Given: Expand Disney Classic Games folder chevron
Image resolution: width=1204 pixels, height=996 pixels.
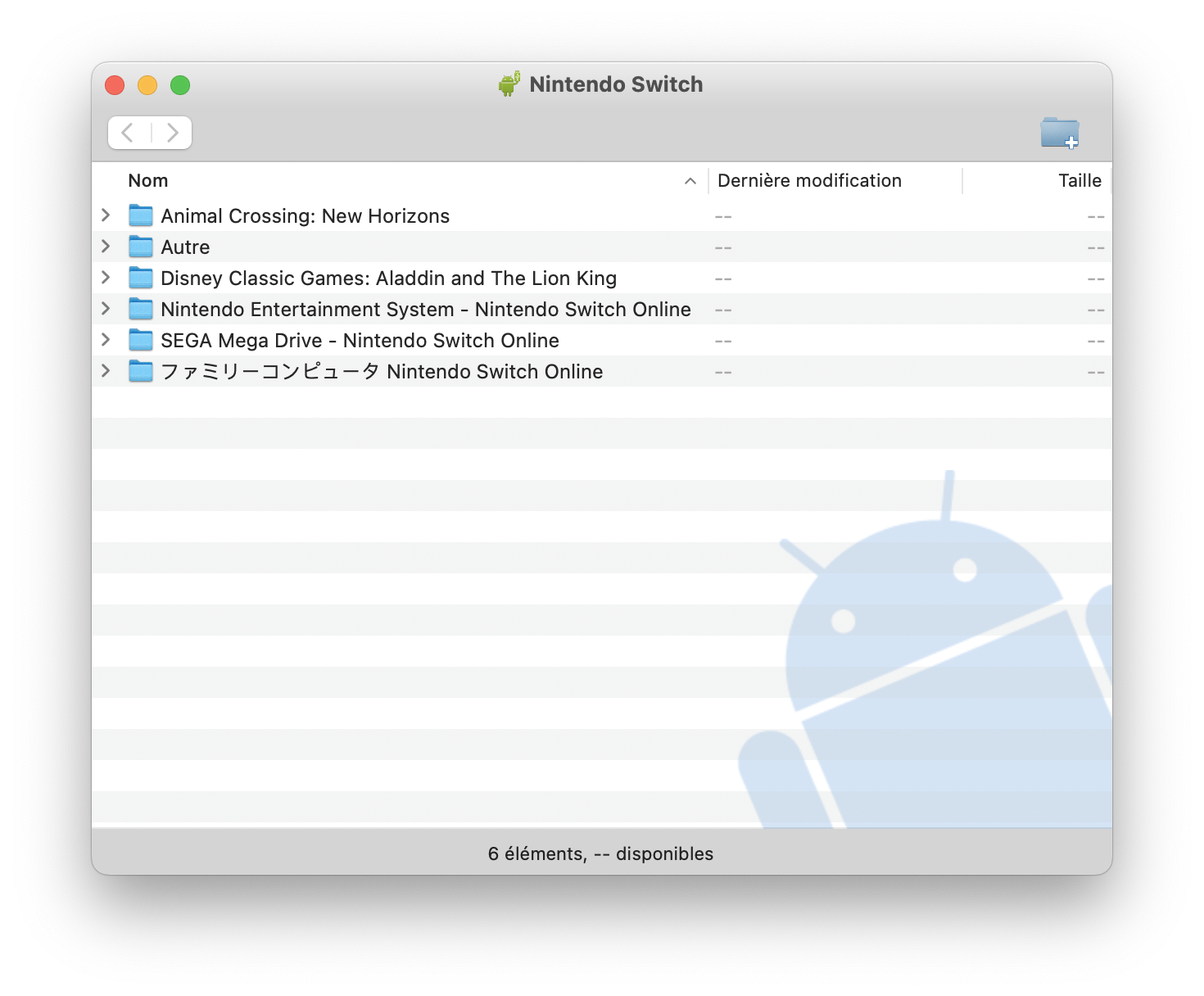Looking at the screenshot, I should (106, 278).
